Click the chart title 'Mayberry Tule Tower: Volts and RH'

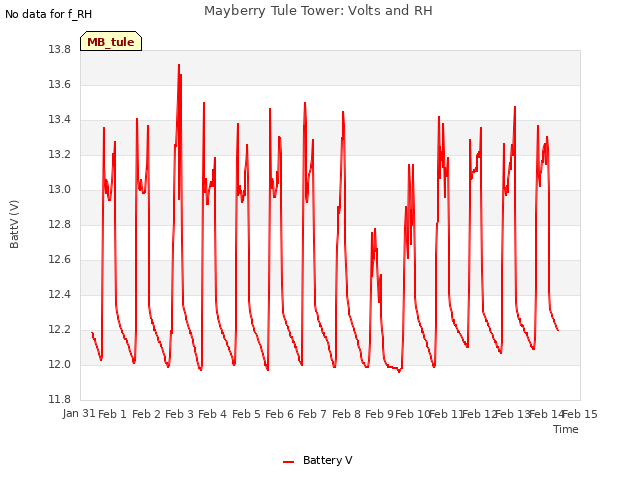click(318, 11)
